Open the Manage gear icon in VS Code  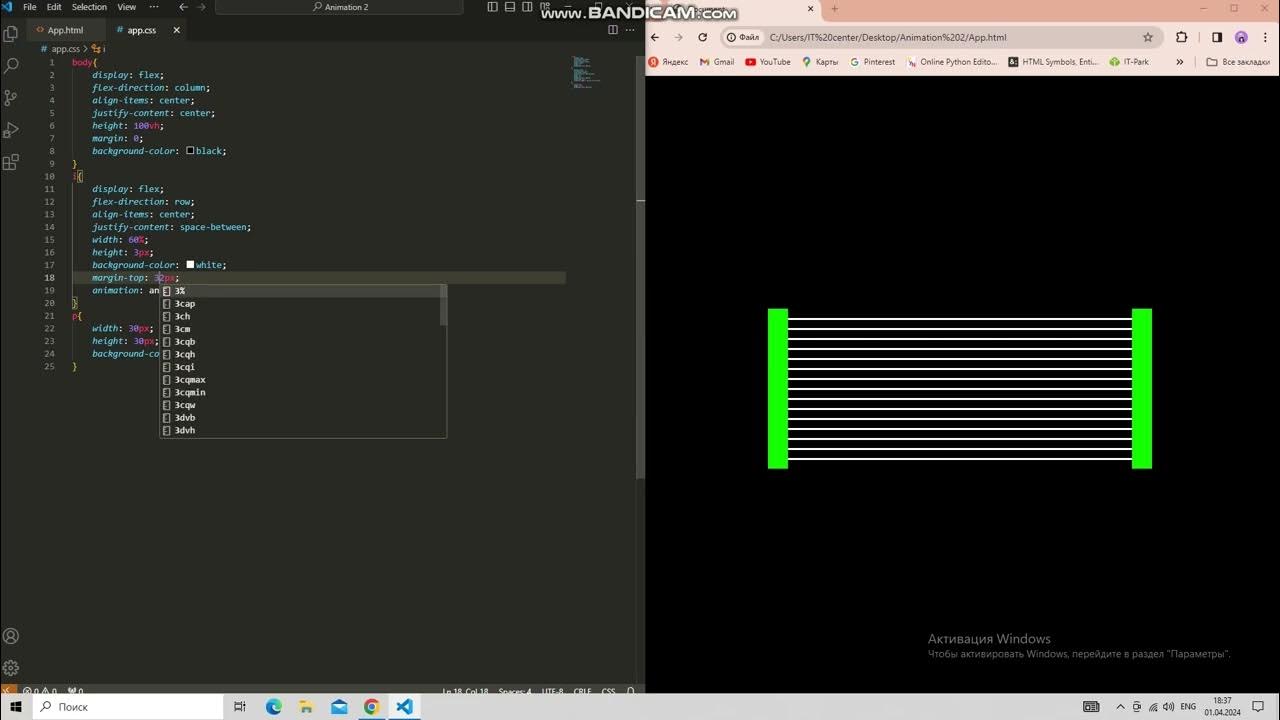click(11, 668)
